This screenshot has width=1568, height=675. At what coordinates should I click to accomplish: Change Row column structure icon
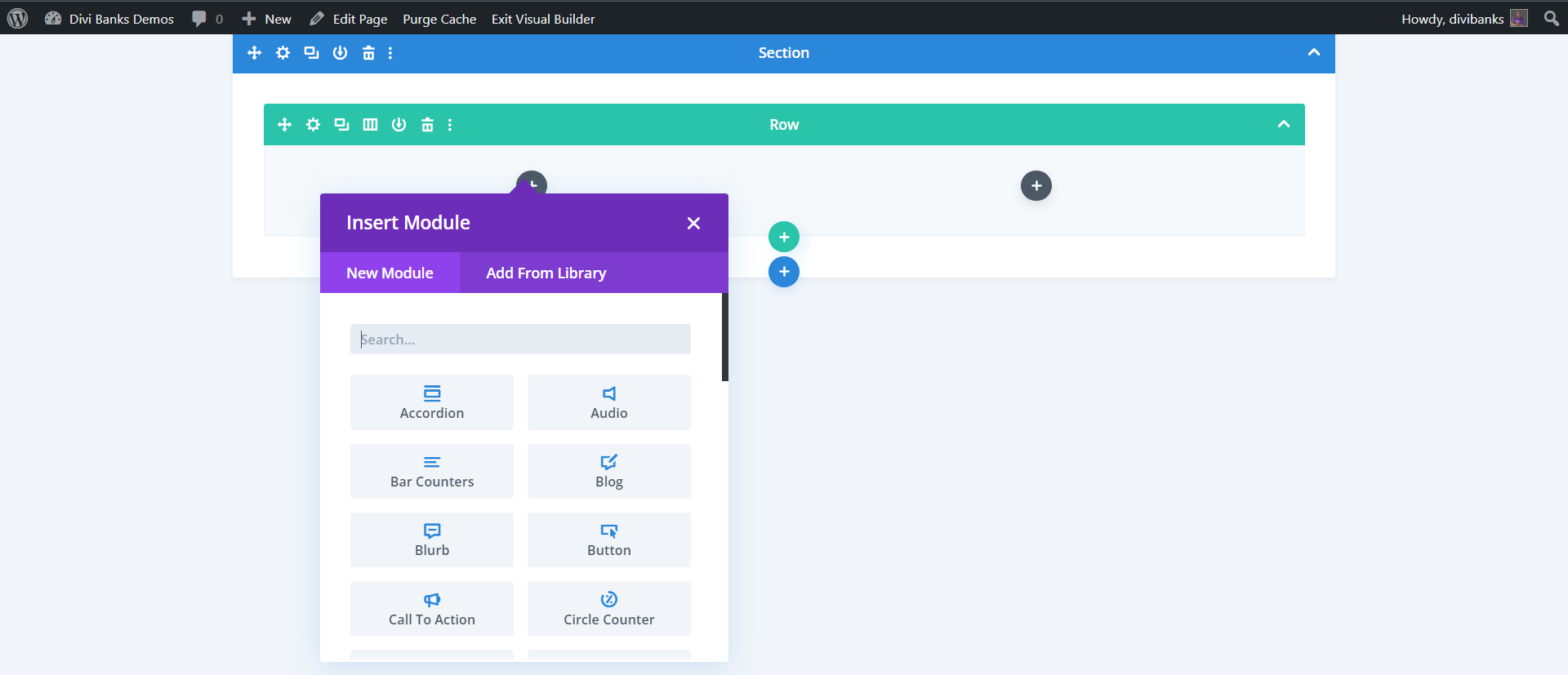370,125
